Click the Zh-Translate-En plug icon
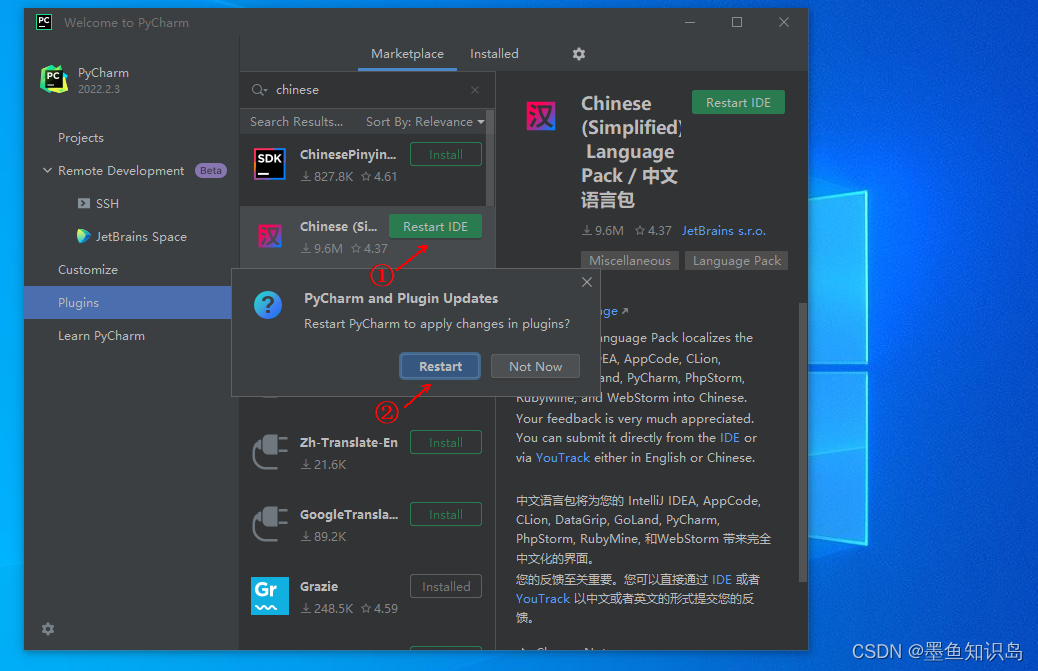Viewport: 1038px width, 671px height. click(270, 452)
